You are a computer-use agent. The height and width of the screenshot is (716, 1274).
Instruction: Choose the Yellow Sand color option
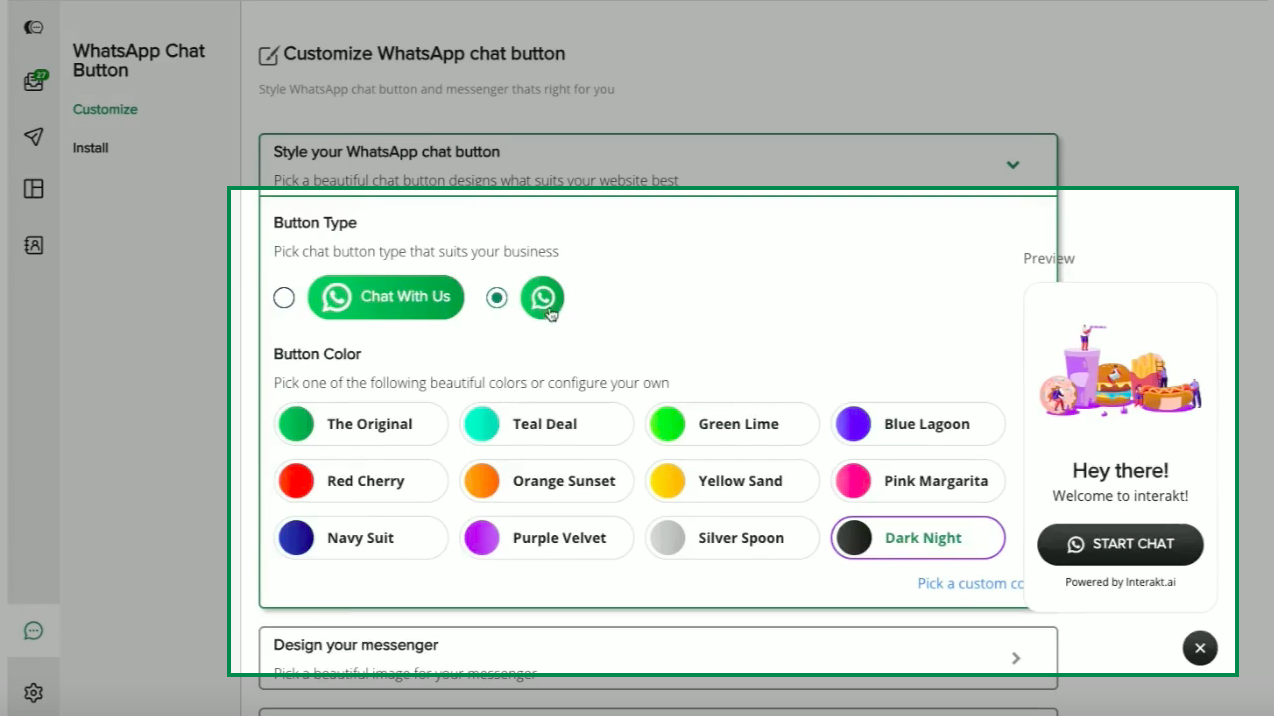[x=732, y=481]
